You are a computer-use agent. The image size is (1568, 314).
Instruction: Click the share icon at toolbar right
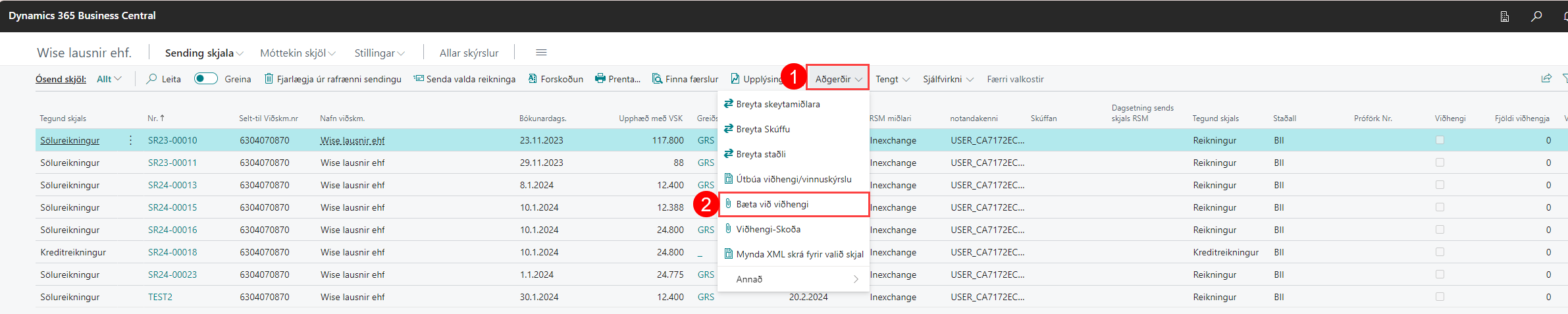tap(1546, 79)
